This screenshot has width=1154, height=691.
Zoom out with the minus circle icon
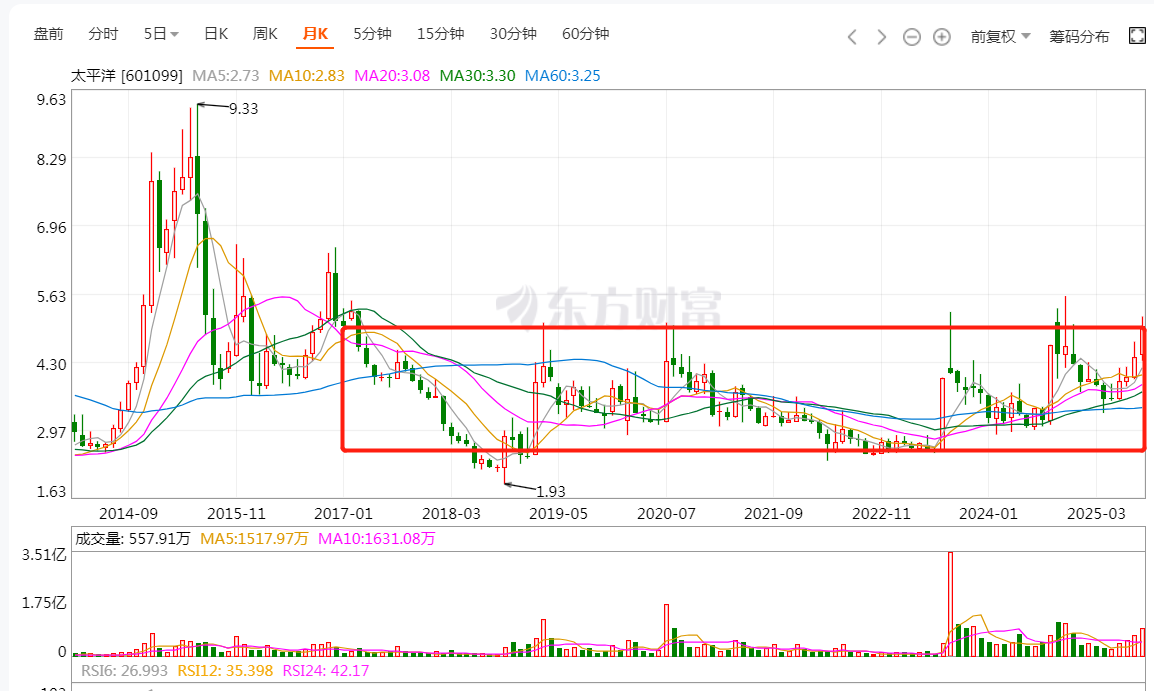tap(911, 37)
